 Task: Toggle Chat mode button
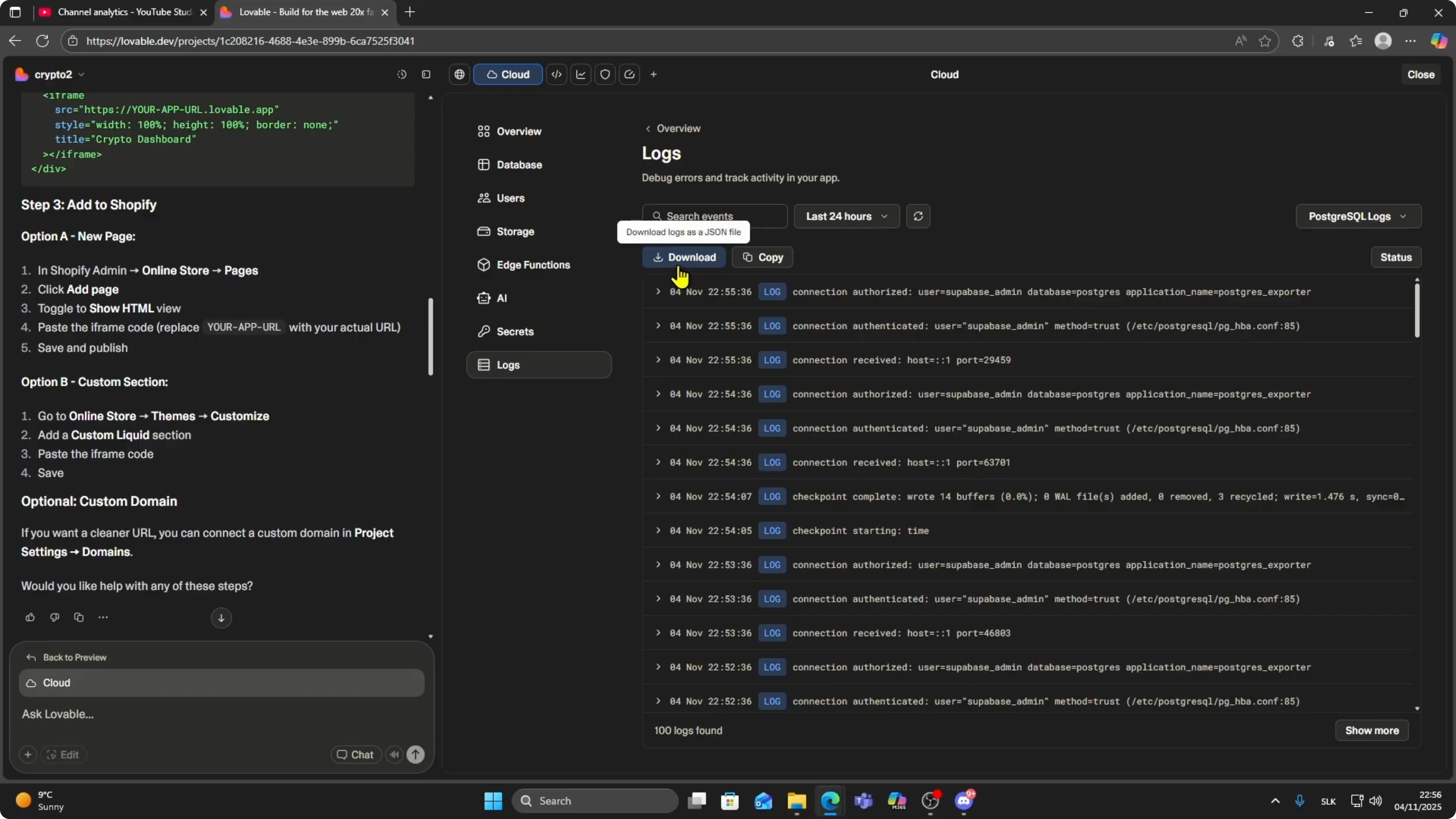[x=356, y=755]
